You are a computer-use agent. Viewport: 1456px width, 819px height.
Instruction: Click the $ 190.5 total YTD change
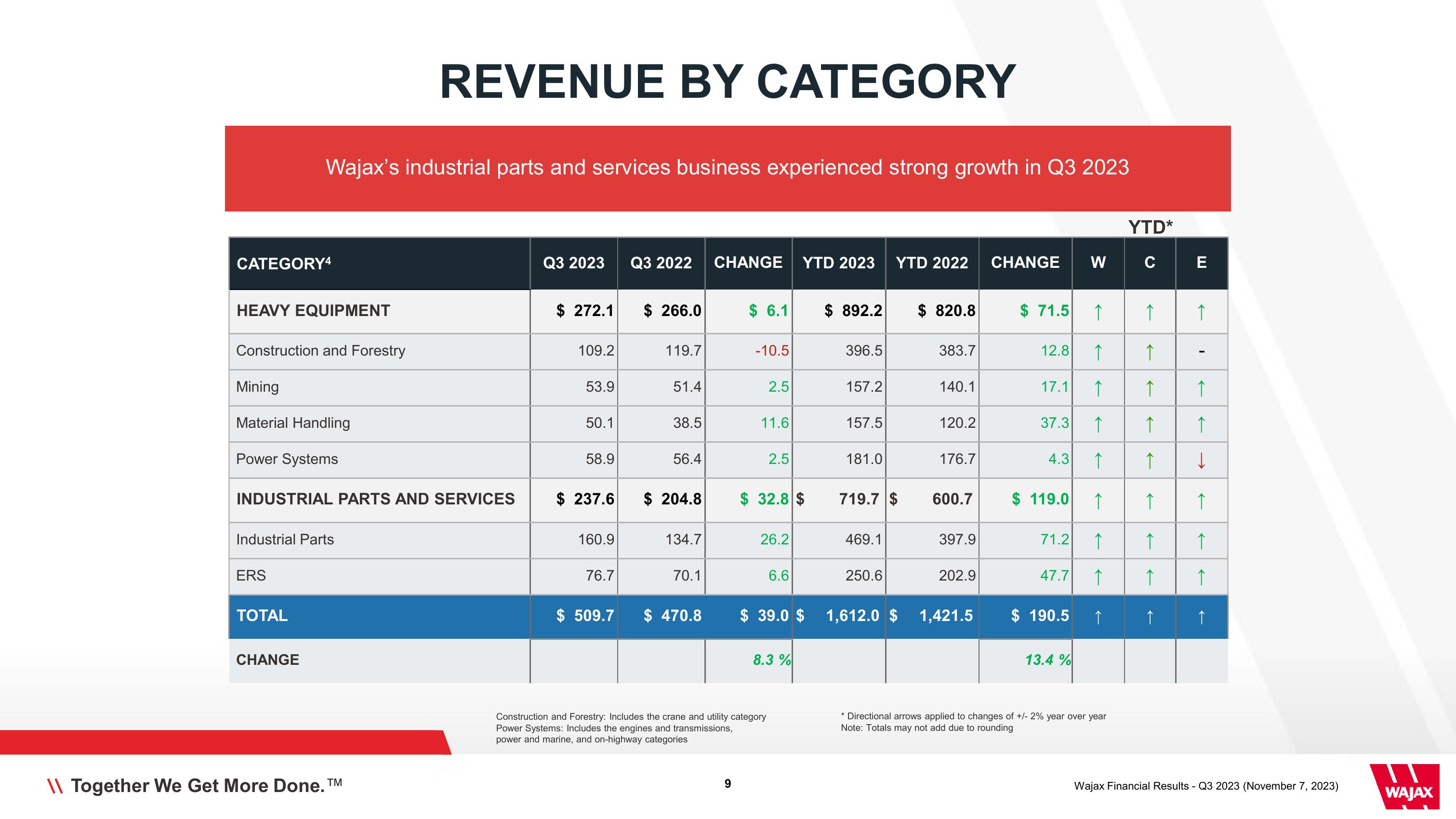[1040, 616]
